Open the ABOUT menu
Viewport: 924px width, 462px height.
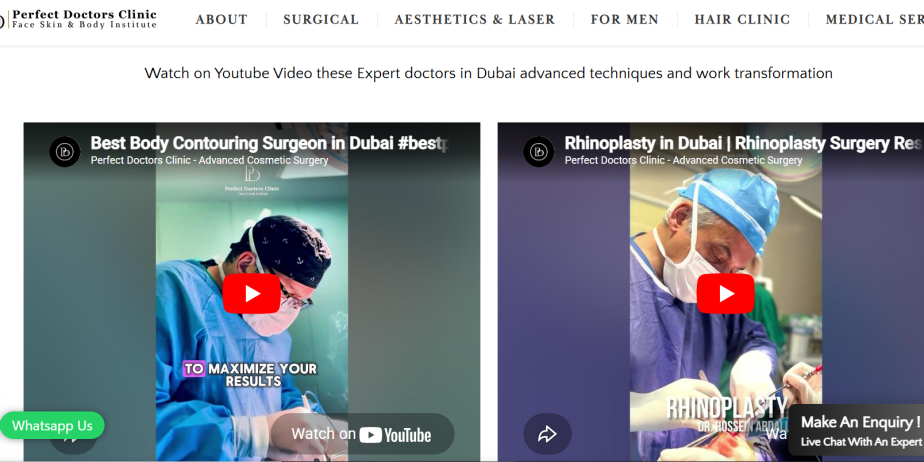tap(222, 19)
